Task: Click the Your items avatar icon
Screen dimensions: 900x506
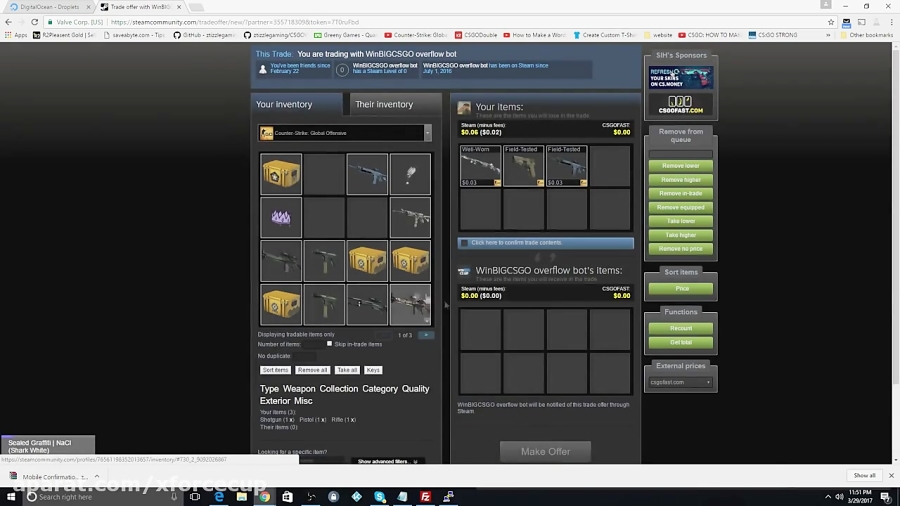Action: tap(464, 107)
